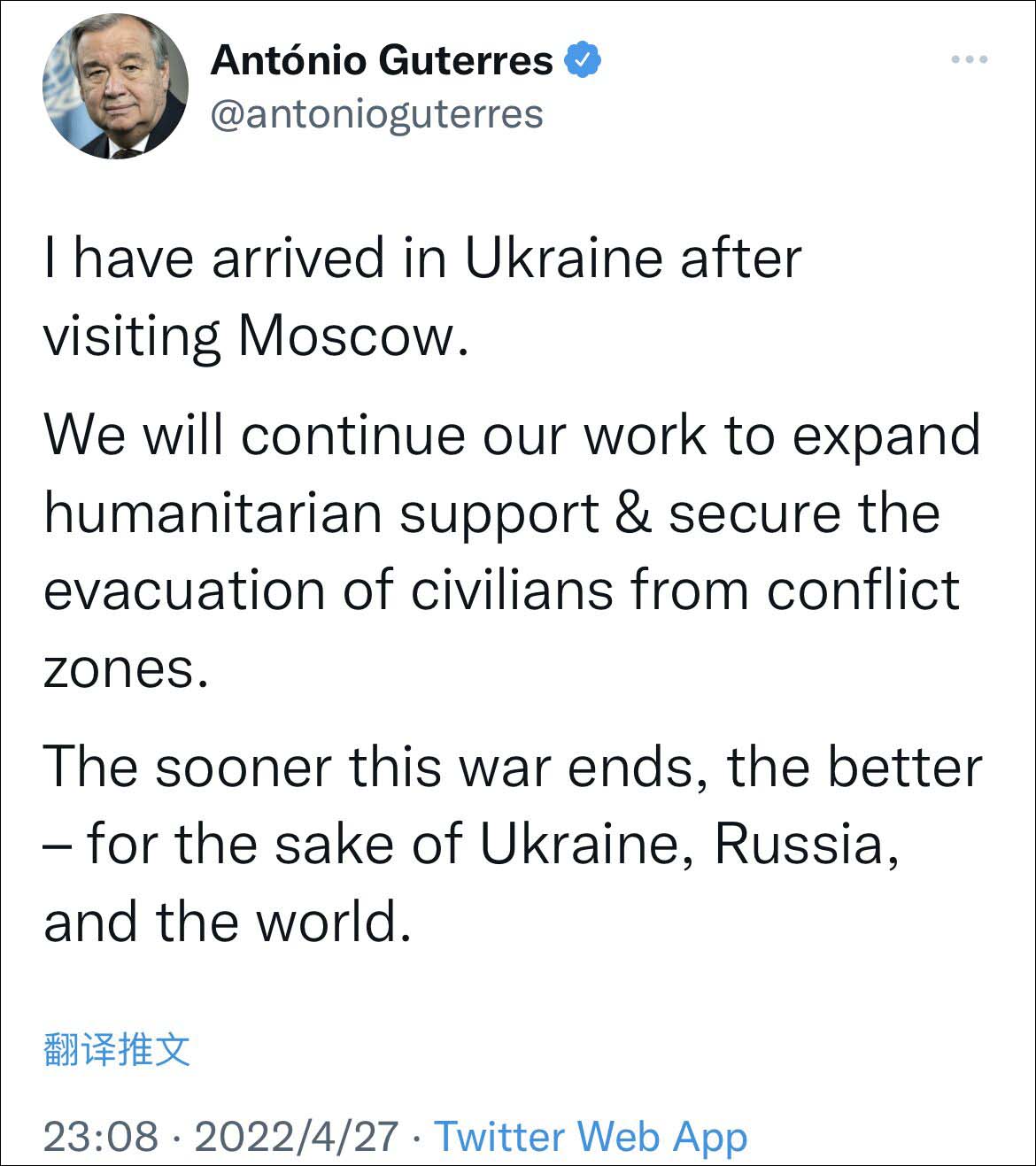Click the "We will continue our work" line
This screenshot has height=1166, width=1036.
point(512,436)
